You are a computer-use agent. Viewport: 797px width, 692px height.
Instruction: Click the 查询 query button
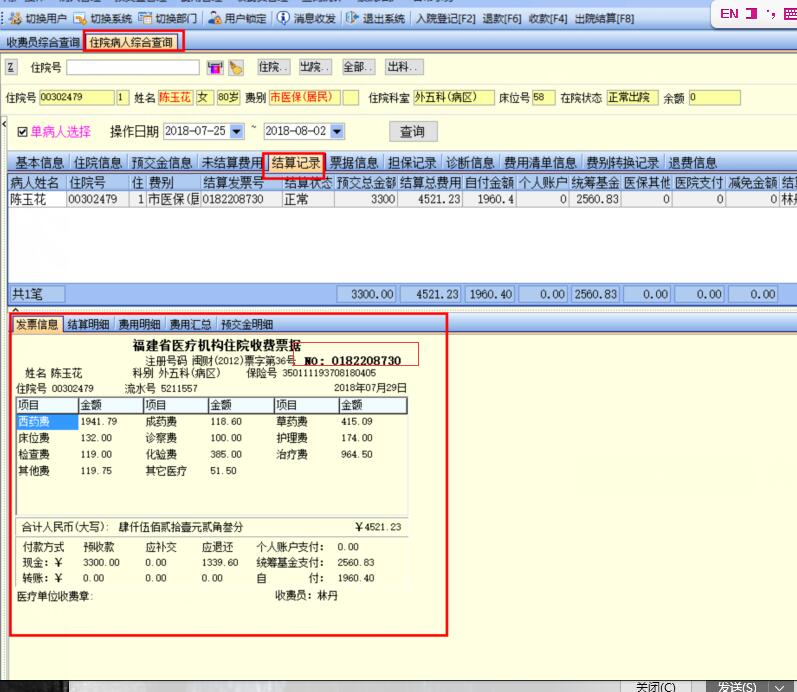coord(412,131)
